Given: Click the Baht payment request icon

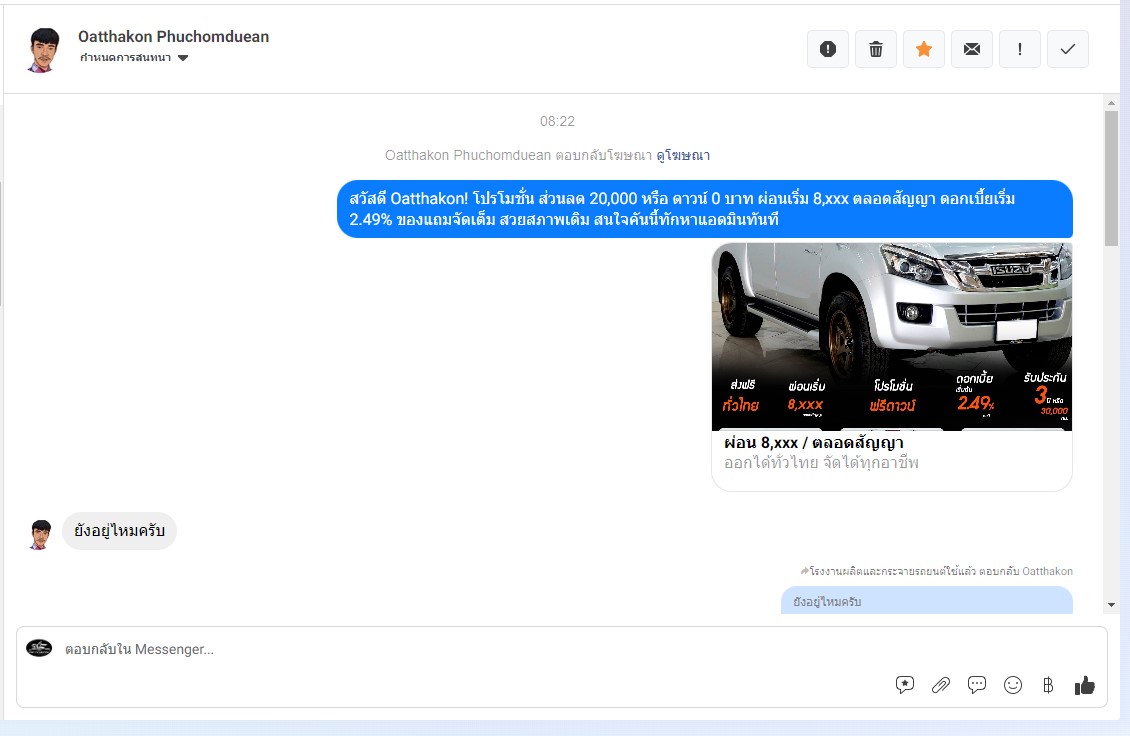Looking at the screenshot, I should [x=1048, y=685].
